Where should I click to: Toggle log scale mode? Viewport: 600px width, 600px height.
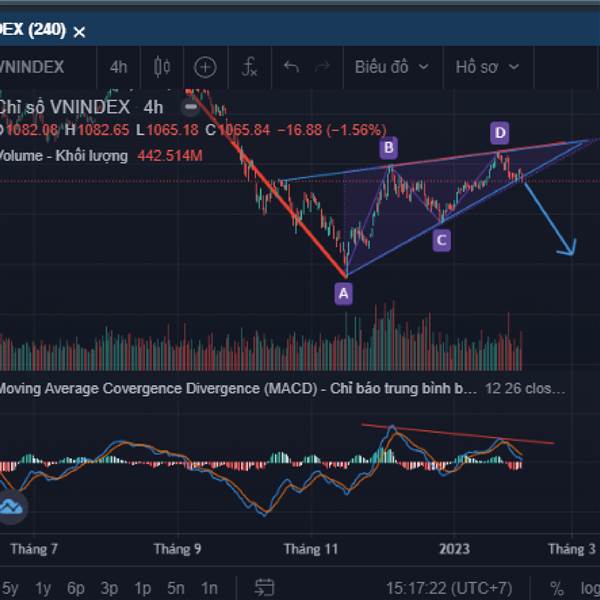[x=590, y=588]
